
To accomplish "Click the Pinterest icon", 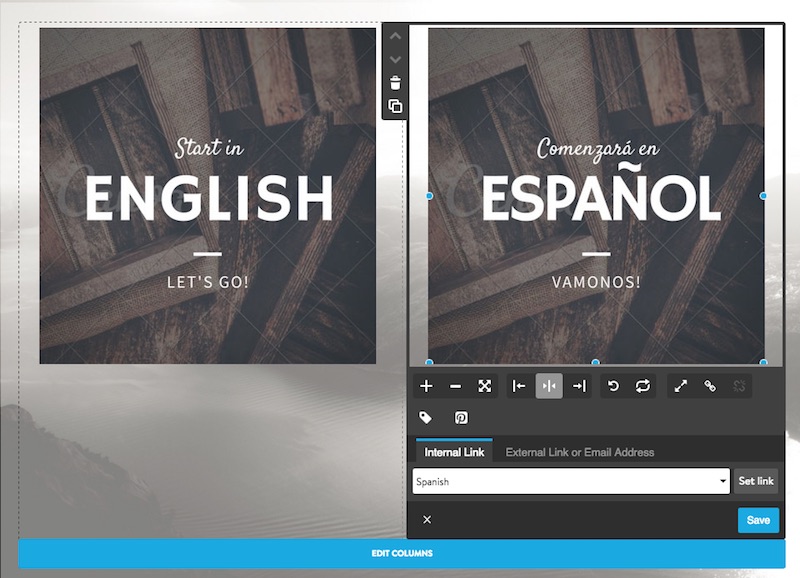I will tap(461, 418).
